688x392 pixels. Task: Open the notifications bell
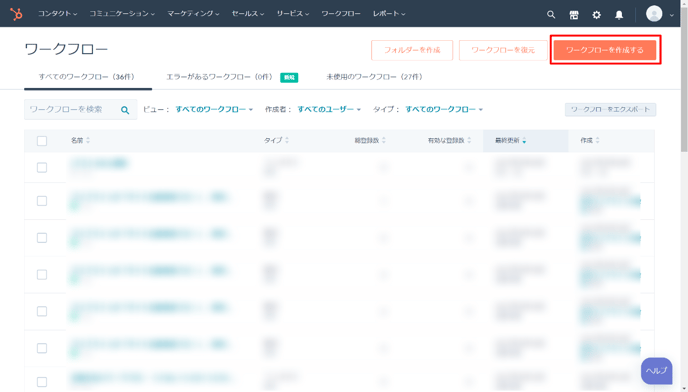click(x=619, y=15)
